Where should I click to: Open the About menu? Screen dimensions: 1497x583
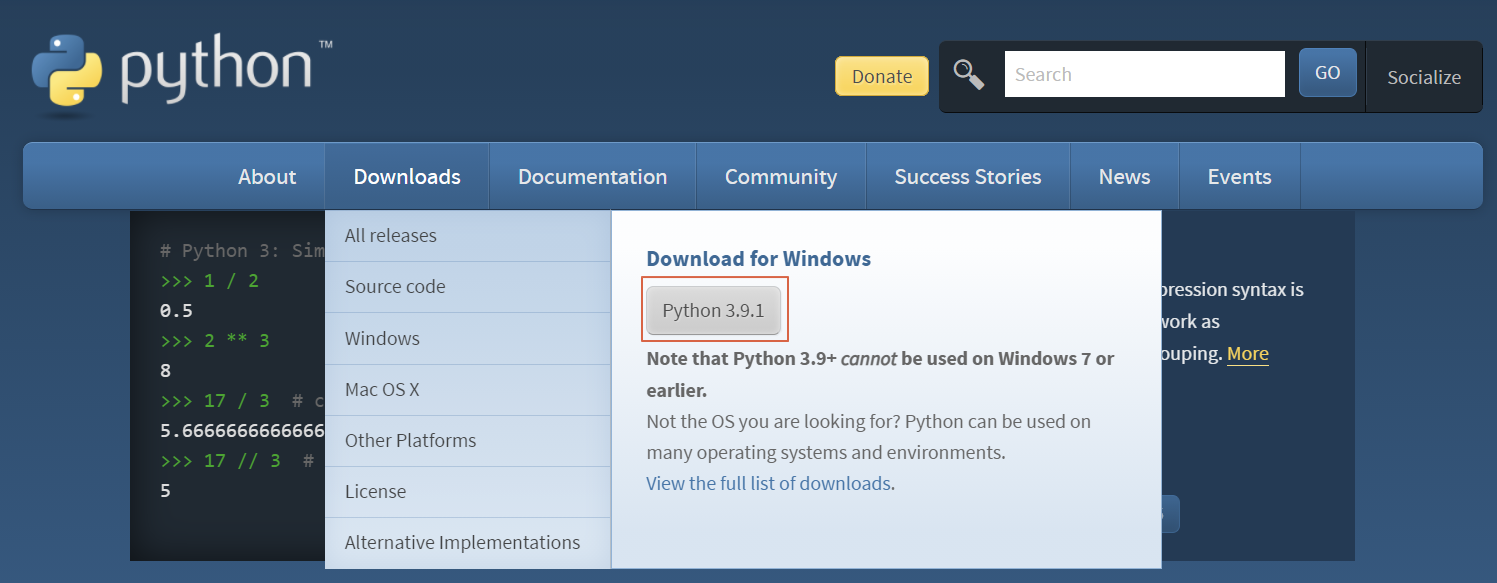(x=266, y=176)
